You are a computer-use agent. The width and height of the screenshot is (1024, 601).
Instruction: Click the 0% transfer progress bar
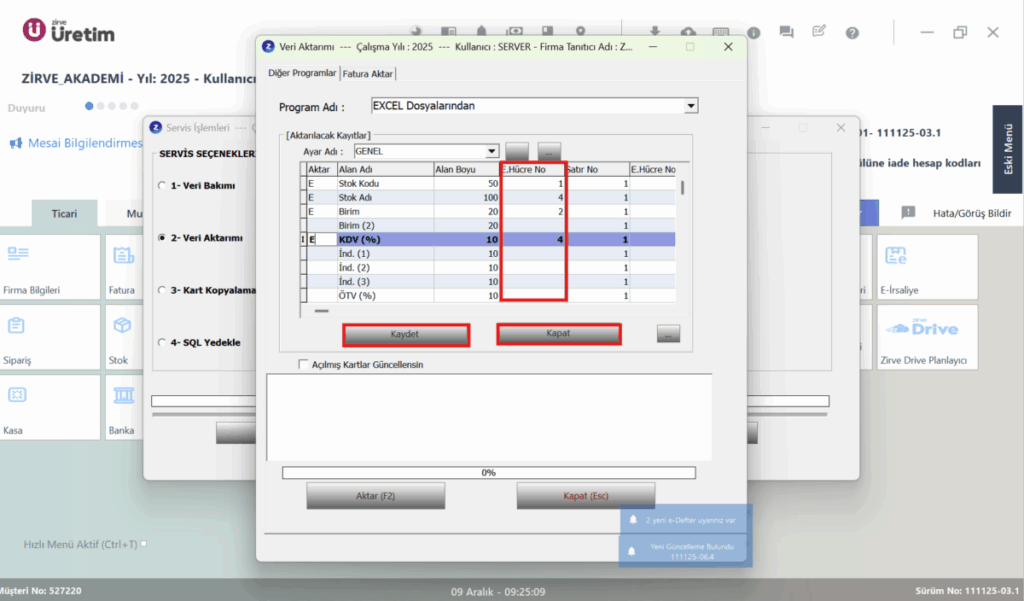(x=488, y=472)
